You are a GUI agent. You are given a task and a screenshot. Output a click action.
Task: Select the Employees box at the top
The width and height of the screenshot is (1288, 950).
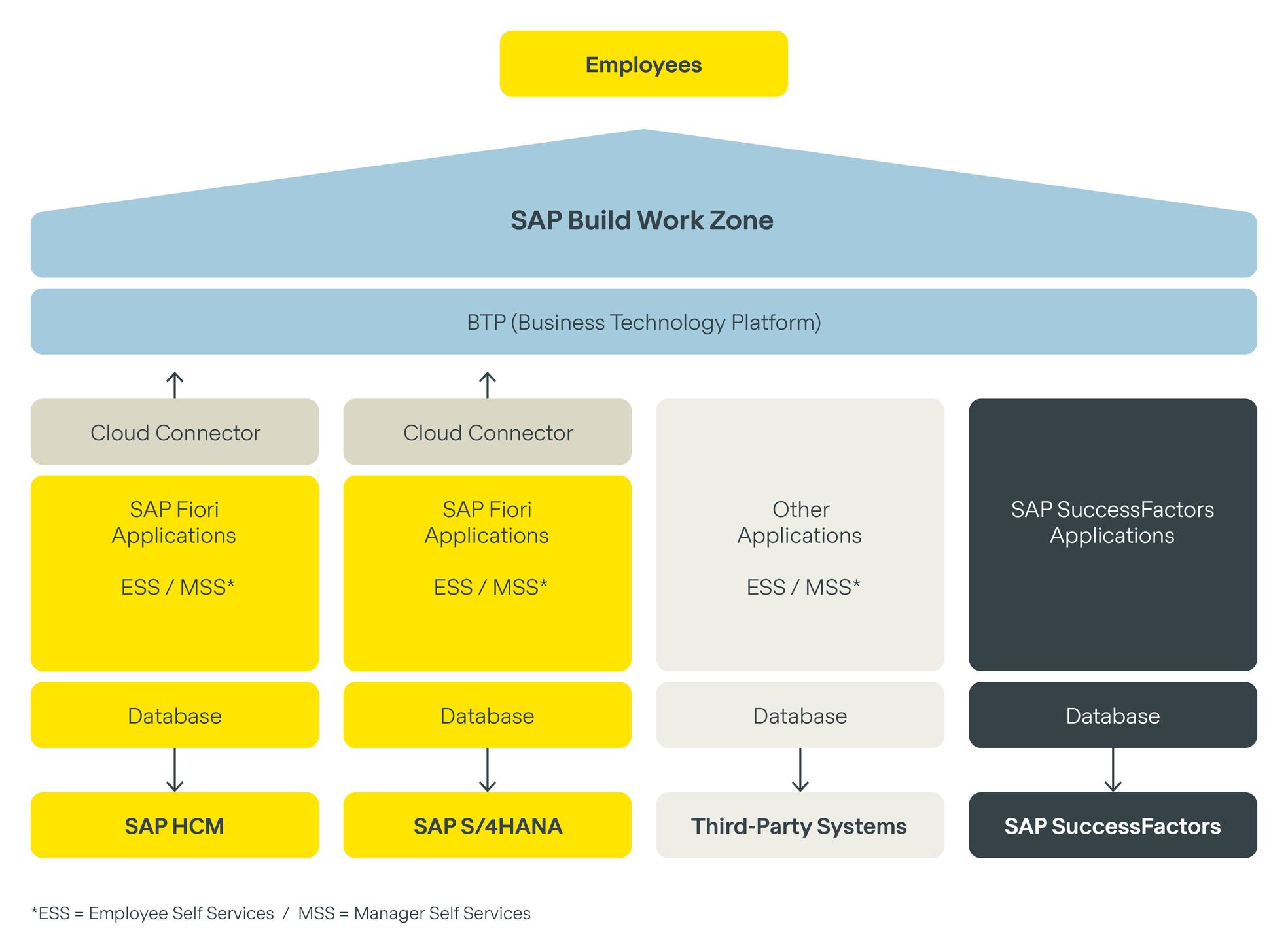click(643, 64)
